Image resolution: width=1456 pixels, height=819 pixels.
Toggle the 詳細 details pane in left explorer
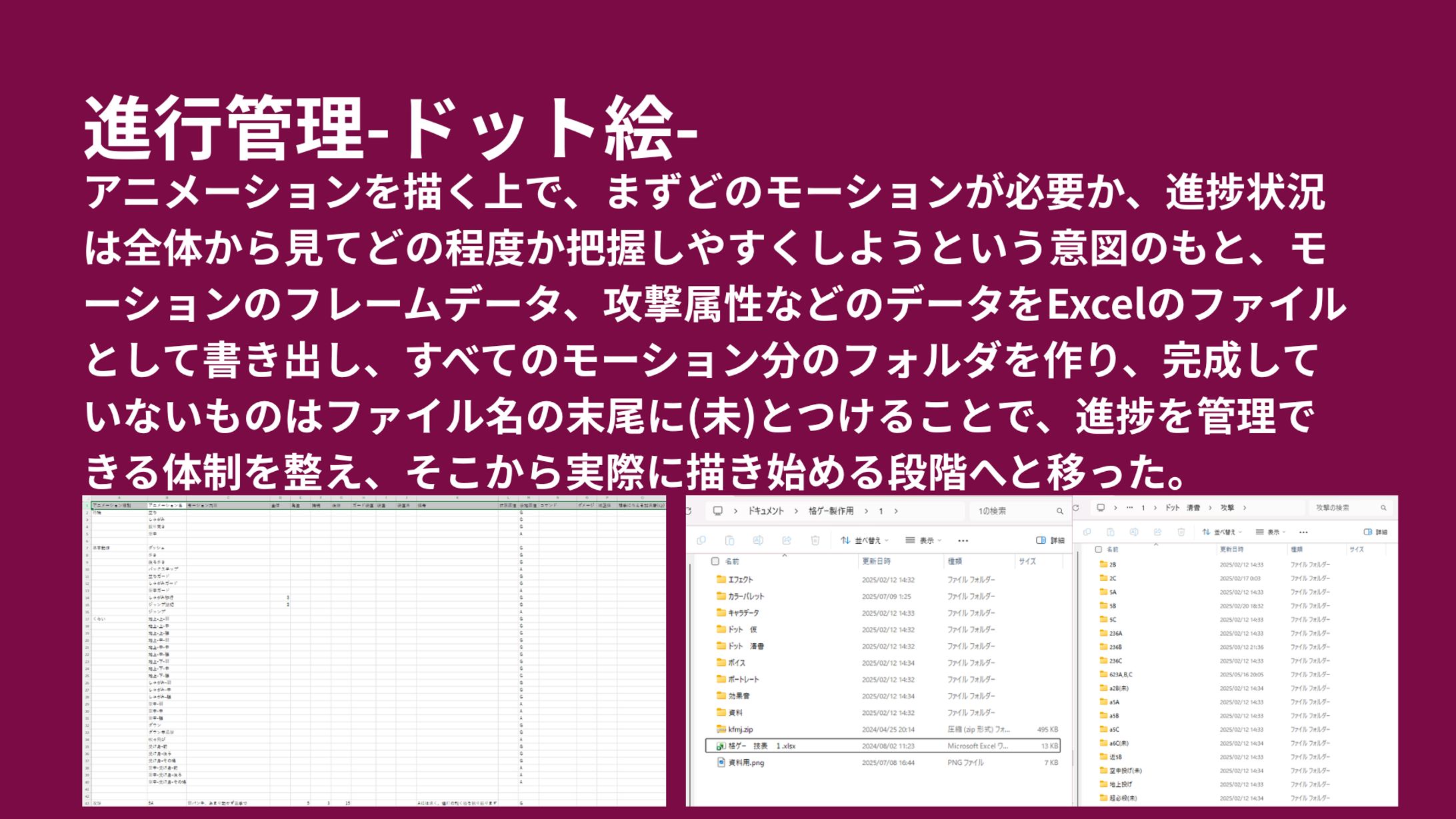pyautogui.click(x=1050, y=540)
